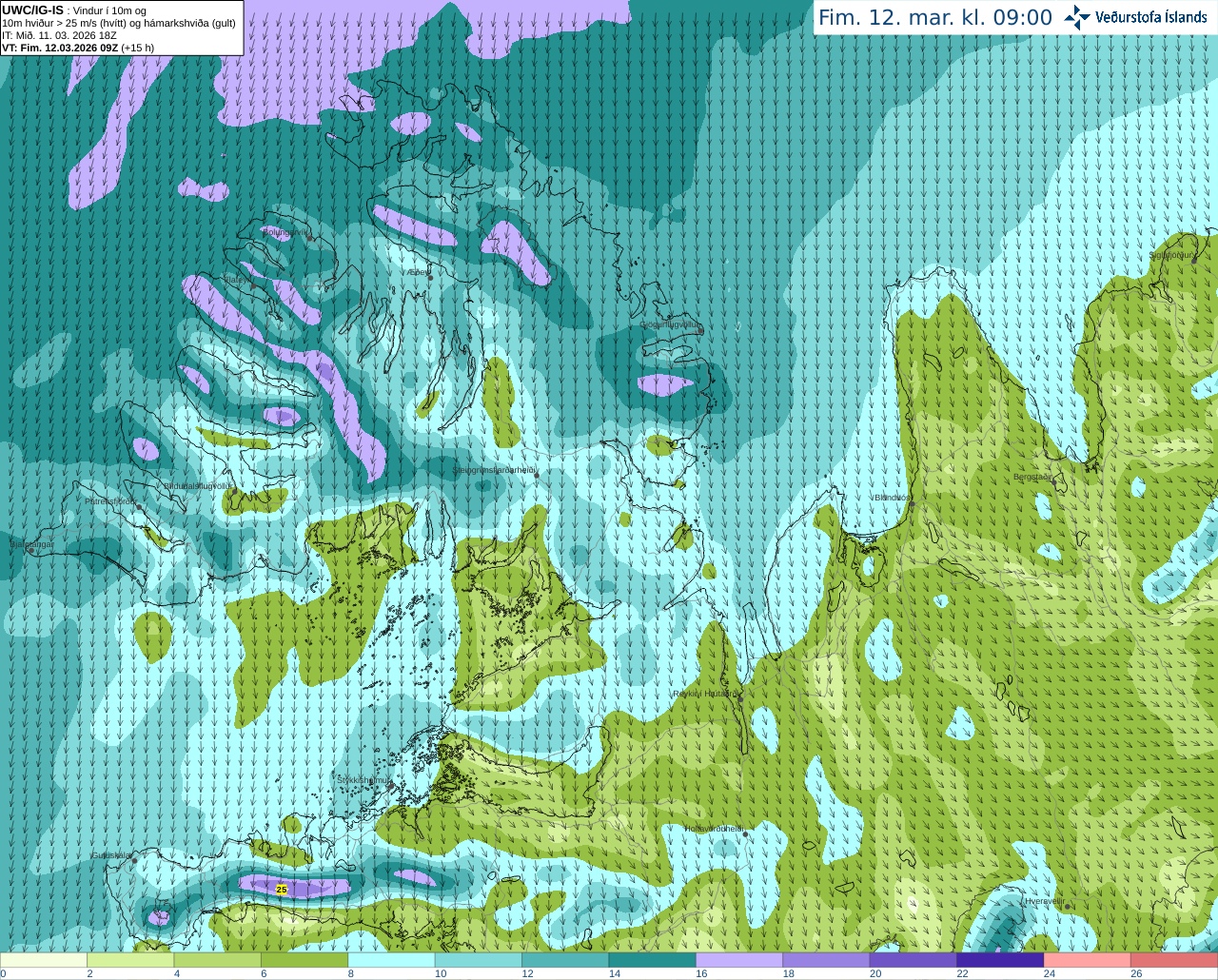Select the above 26 m/s salmon legend swatch
Image resolution: width=1218 pixels, height=980 pixels.
point(1175,960)
